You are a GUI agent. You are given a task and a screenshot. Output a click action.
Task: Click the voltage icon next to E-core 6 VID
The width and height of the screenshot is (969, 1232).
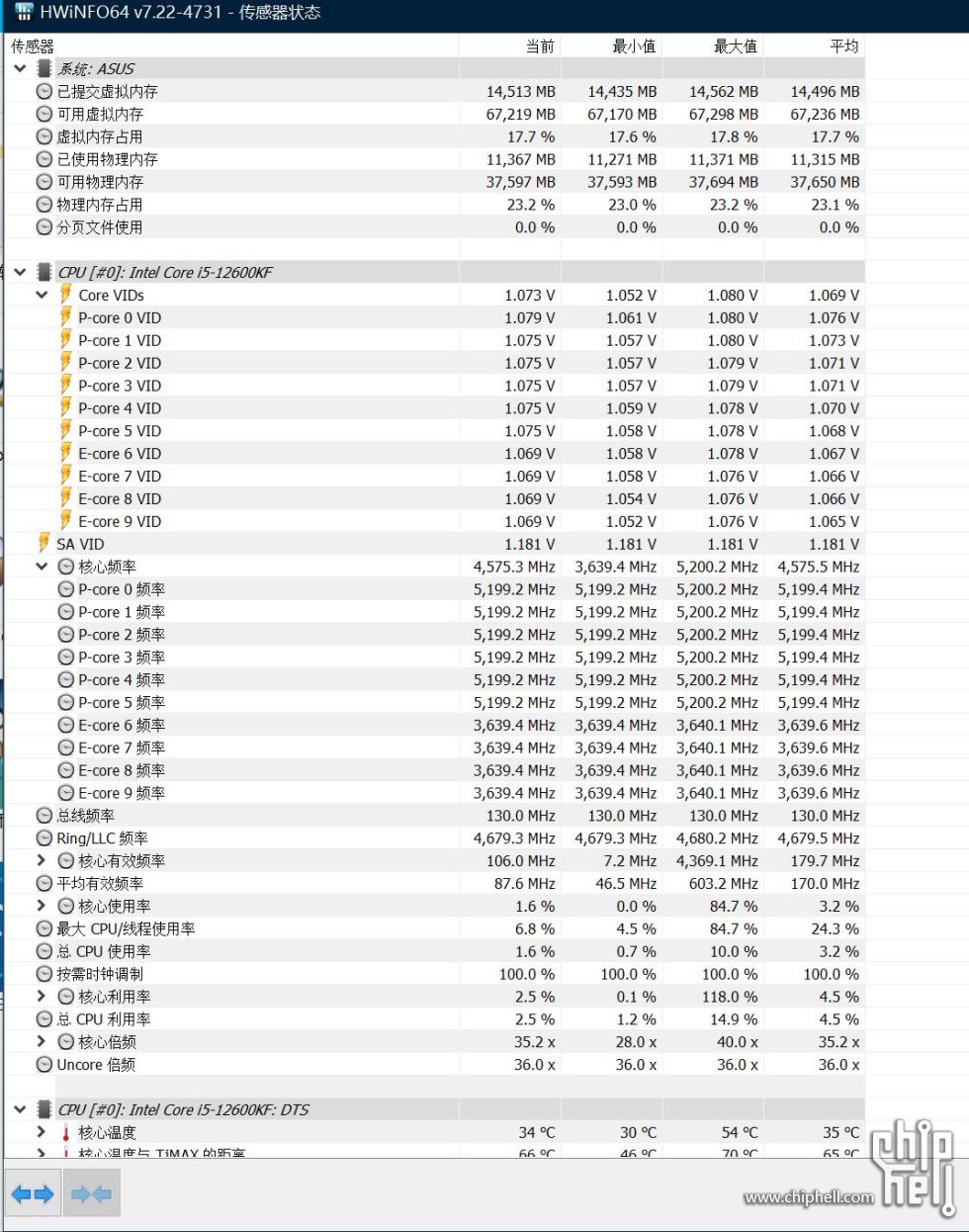(x=65, y=453)
